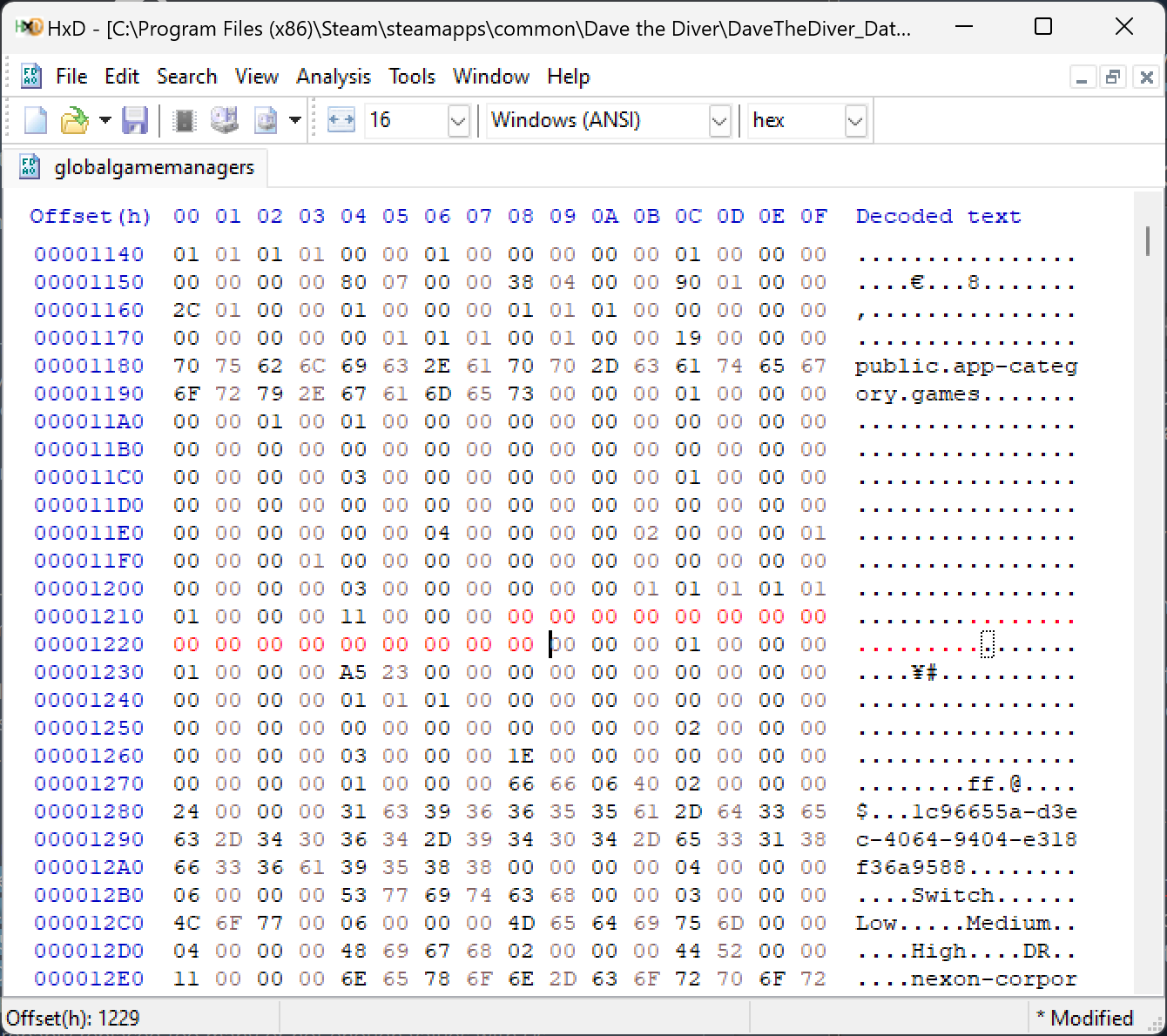Select offset row 00001180

tap(89, 366)
